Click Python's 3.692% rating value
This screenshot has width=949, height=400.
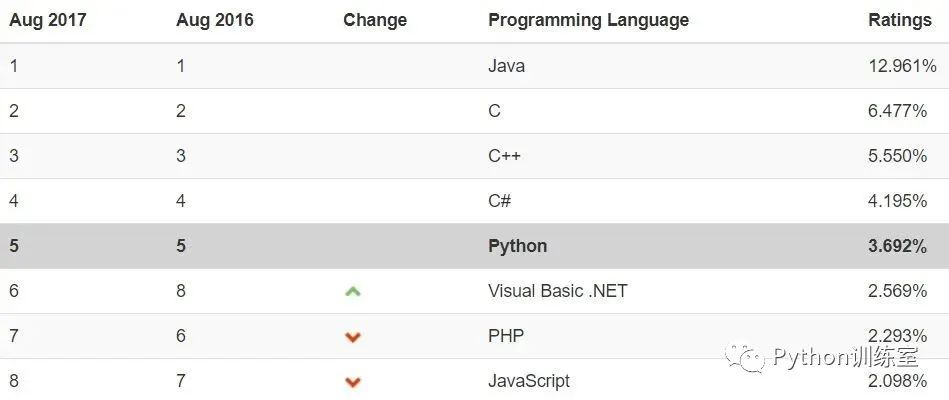[902, 246]
